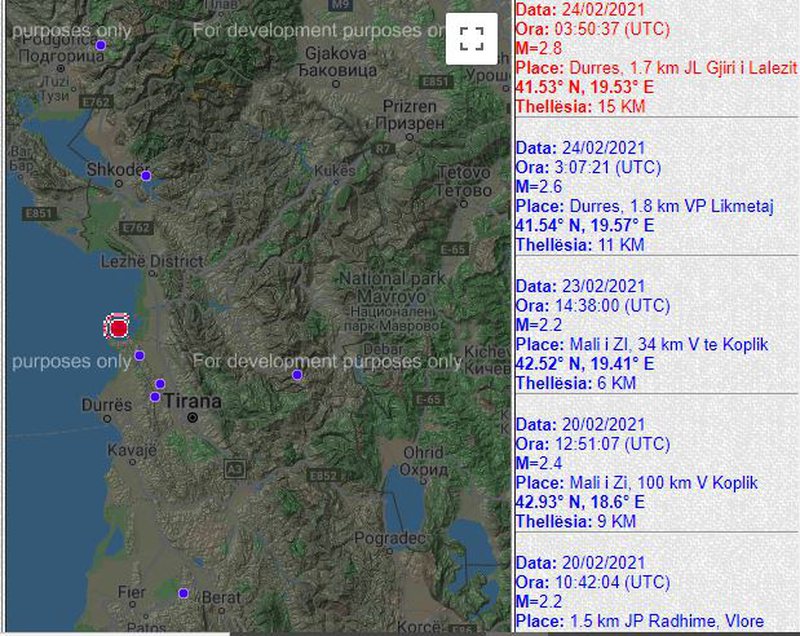Click the Prizren label on the map
The width and height of the screenshot is (800, 636).
click(410, 107)
